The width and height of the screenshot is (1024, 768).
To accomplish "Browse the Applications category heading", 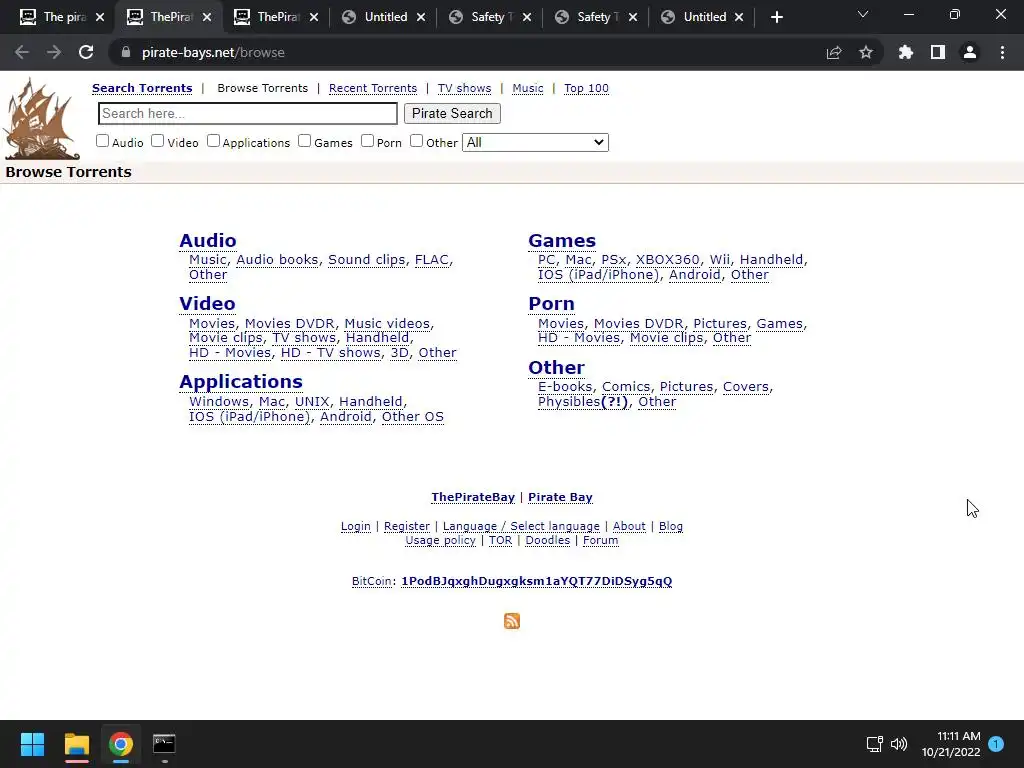I will coord(241,381).
